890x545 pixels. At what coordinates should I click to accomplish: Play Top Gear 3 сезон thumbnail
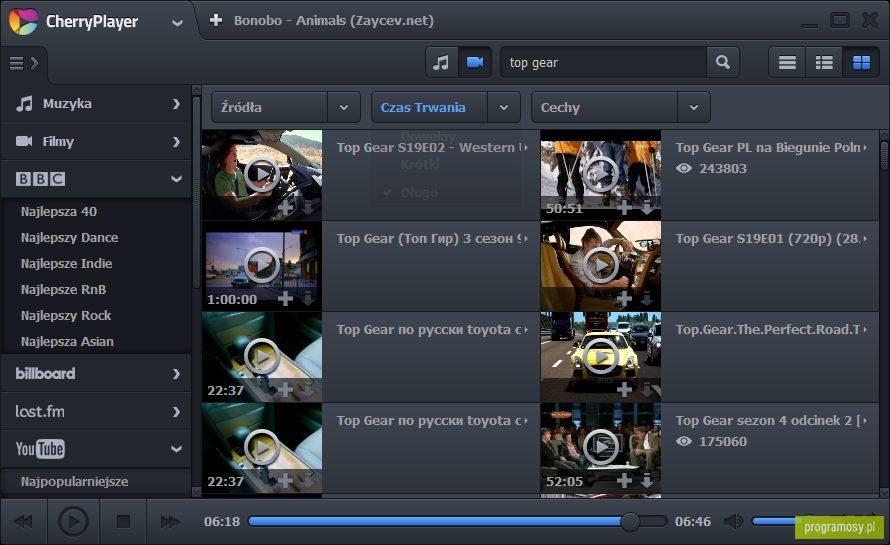[262, 265]
